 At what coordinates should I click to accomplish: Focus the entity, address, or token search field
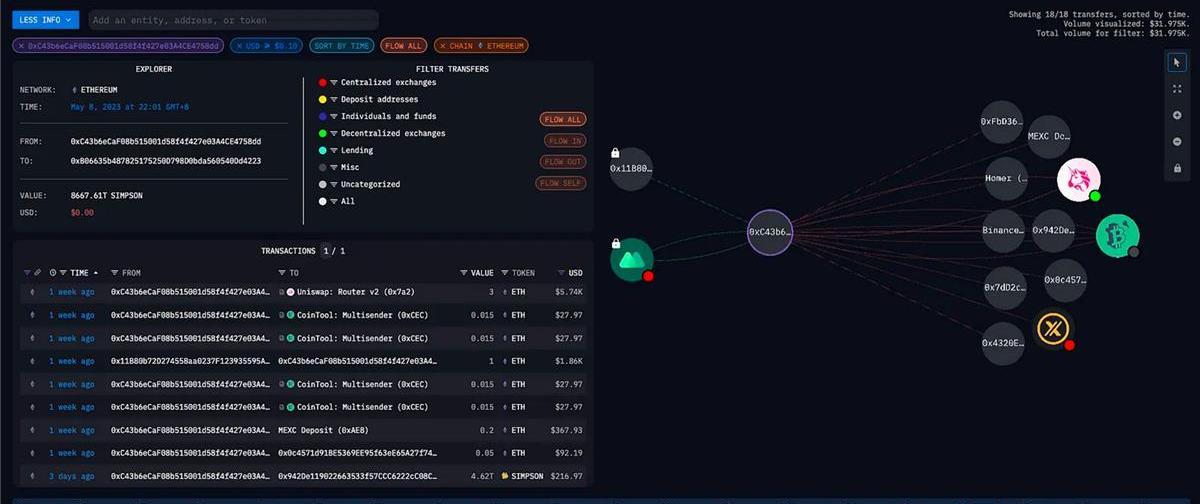point(230,20)
